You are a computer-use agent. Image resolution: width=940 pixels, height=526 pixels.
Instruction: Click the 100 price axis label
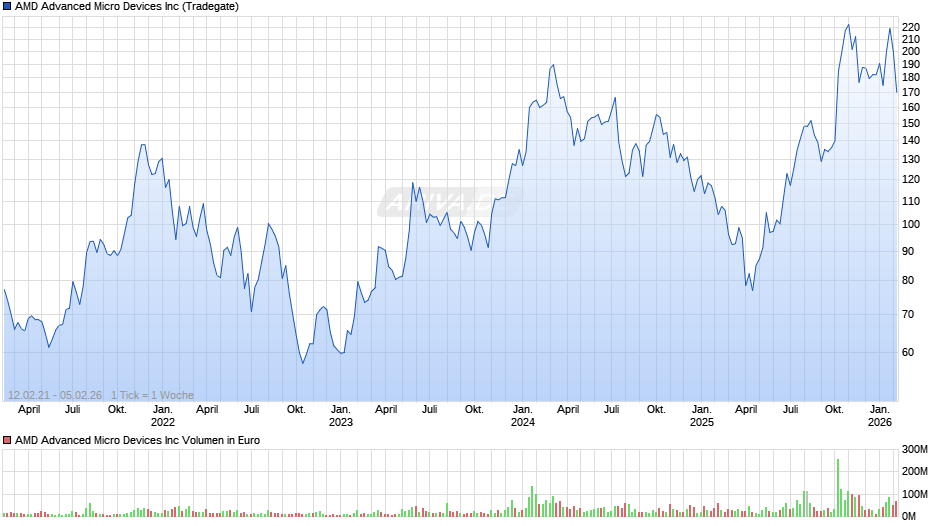[x=911, y=224]
